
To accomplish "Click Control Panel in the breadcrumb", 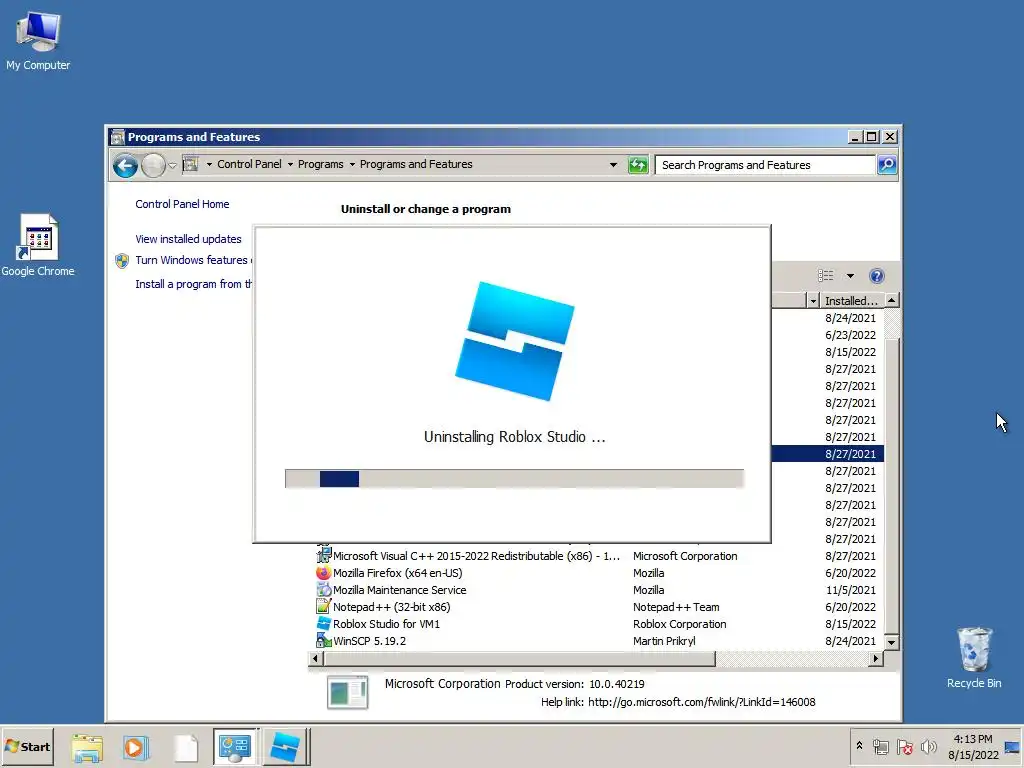I will tap(249, 165).
